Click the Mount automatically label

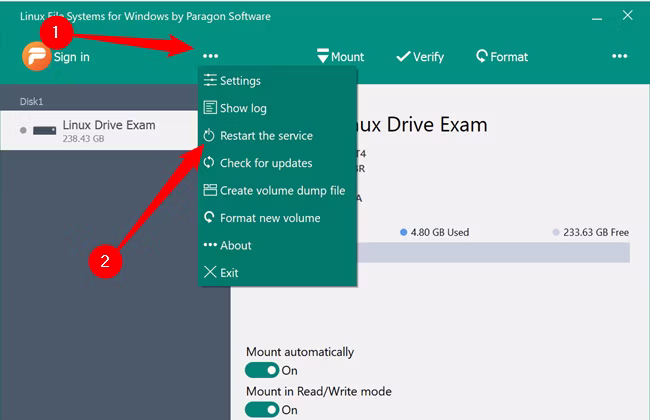(x=300, y=352)
